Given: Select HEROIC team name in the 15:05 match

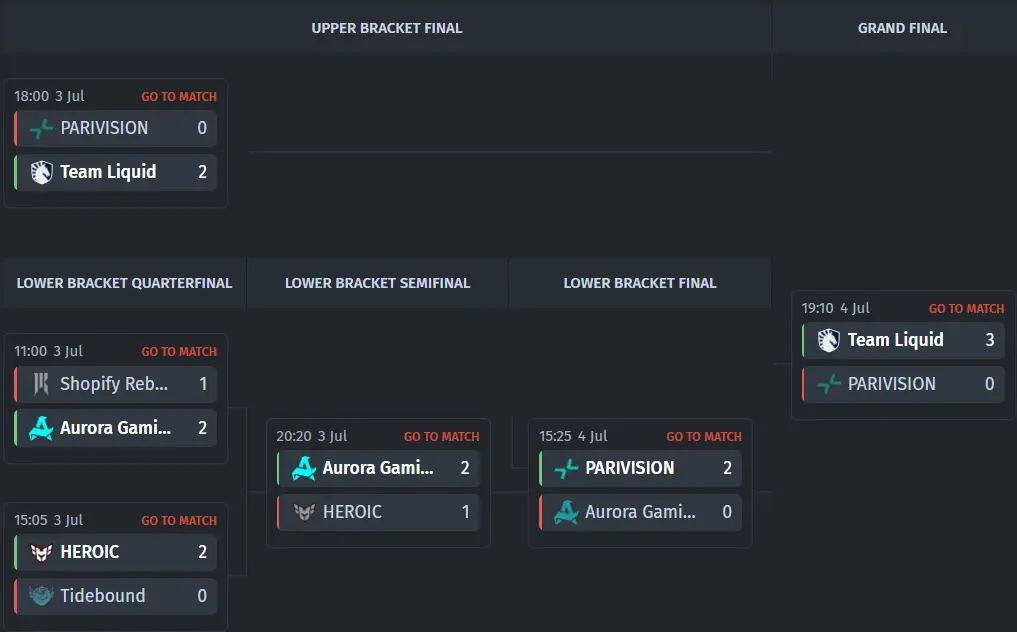Looking at the screenshot, I should pos(90,552).
